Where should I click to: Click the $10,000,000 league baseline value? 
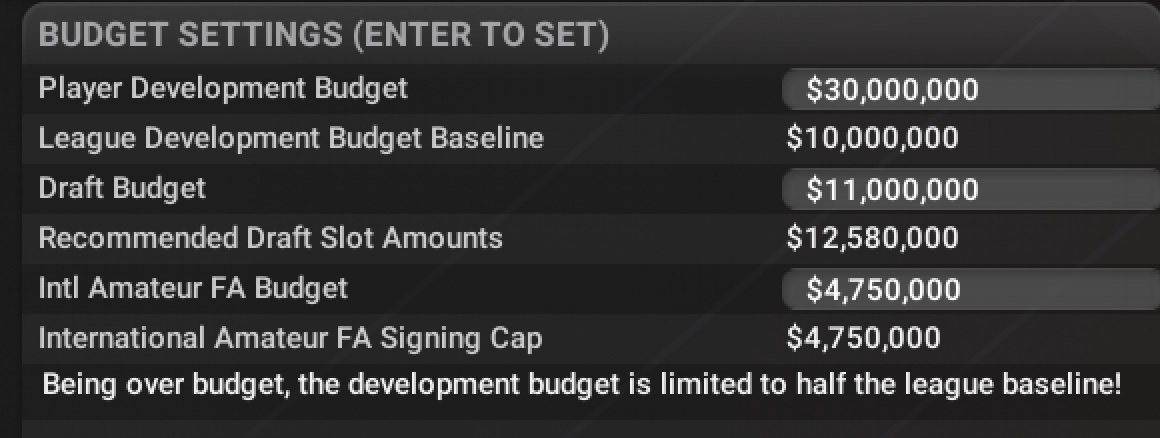pyautogui.click(x=872, y=138)
